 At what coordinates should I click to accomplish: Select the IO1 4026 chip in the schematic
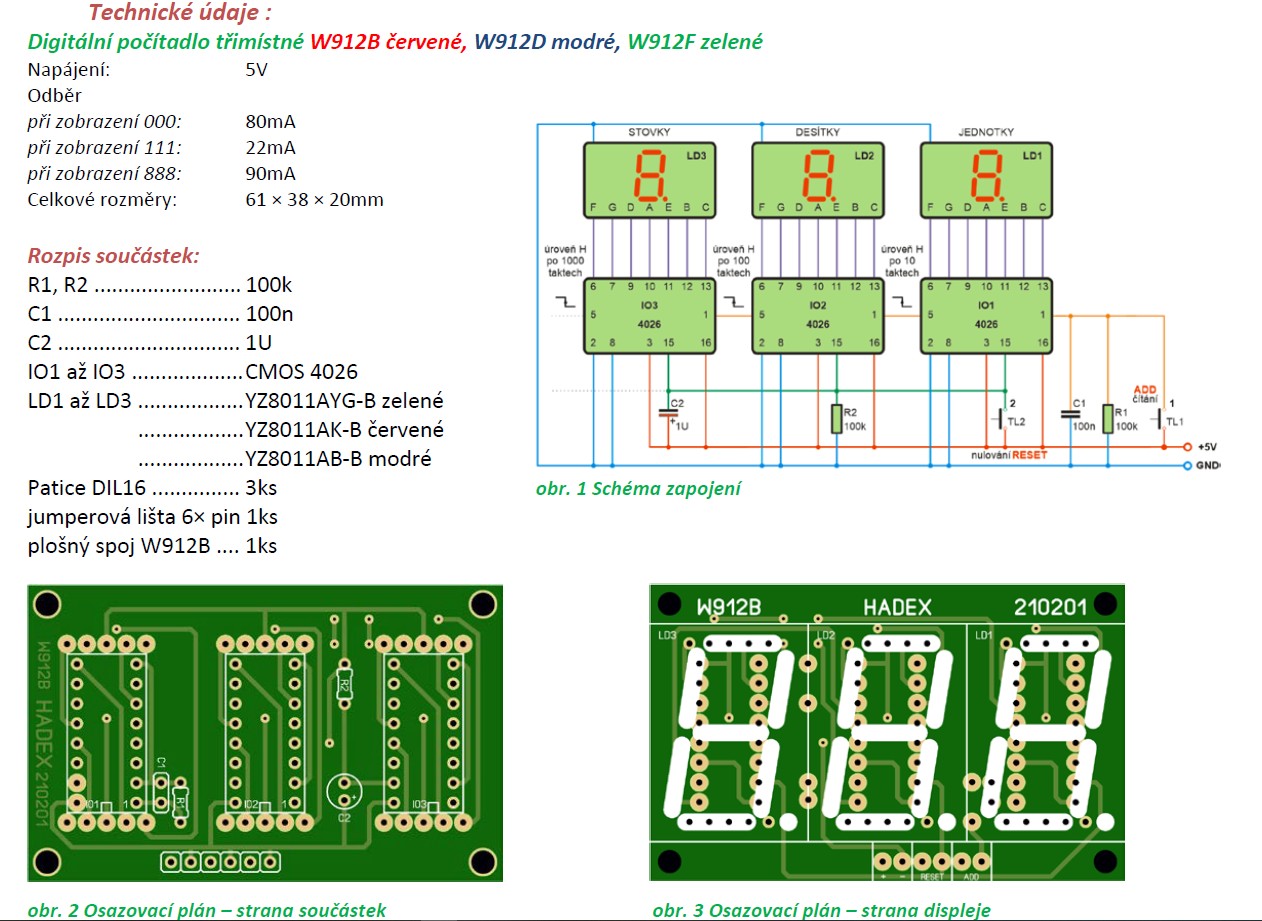[x=985, y=315]
